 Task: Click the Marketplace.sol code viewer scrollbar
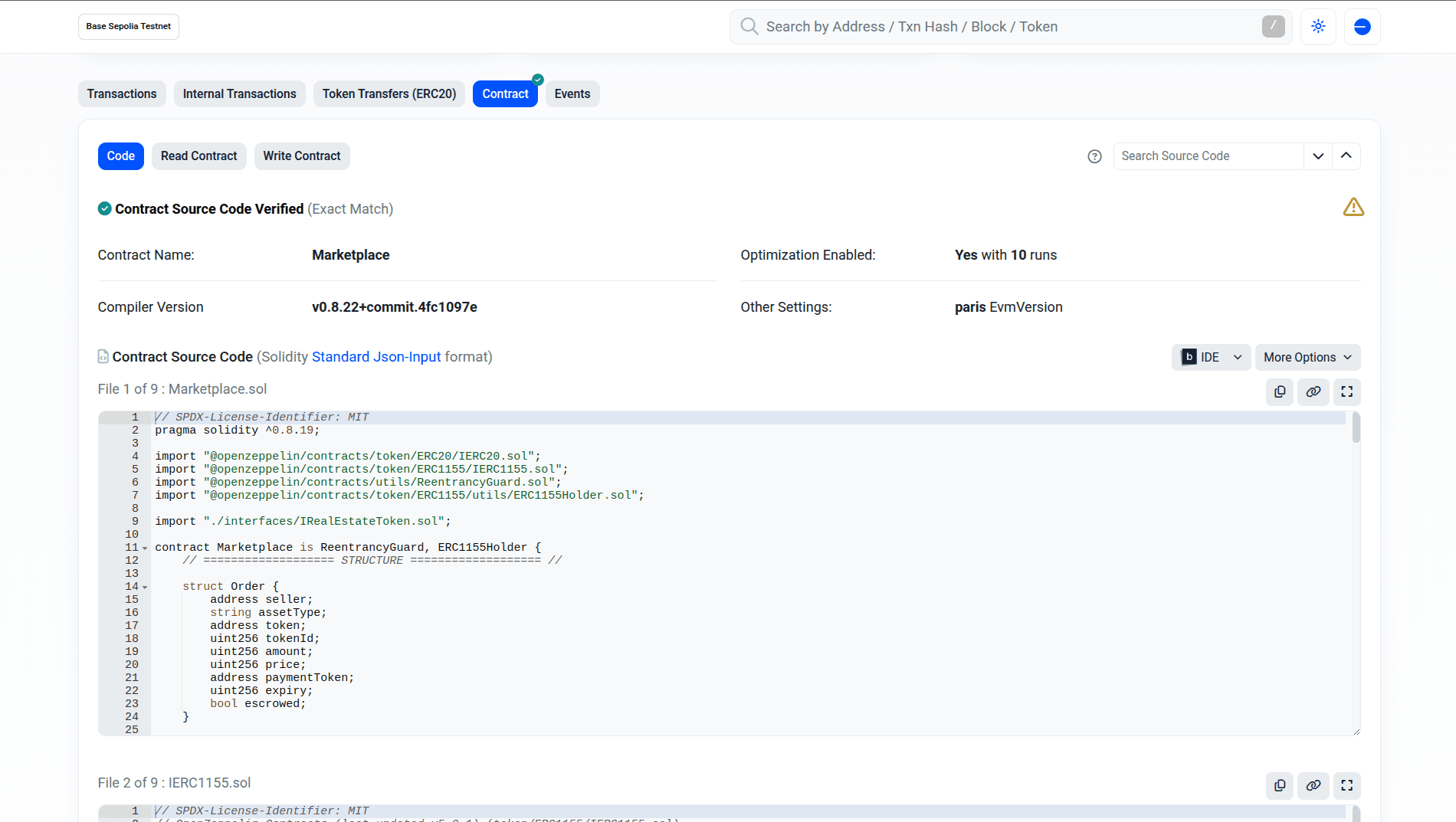click(1356, 429)
